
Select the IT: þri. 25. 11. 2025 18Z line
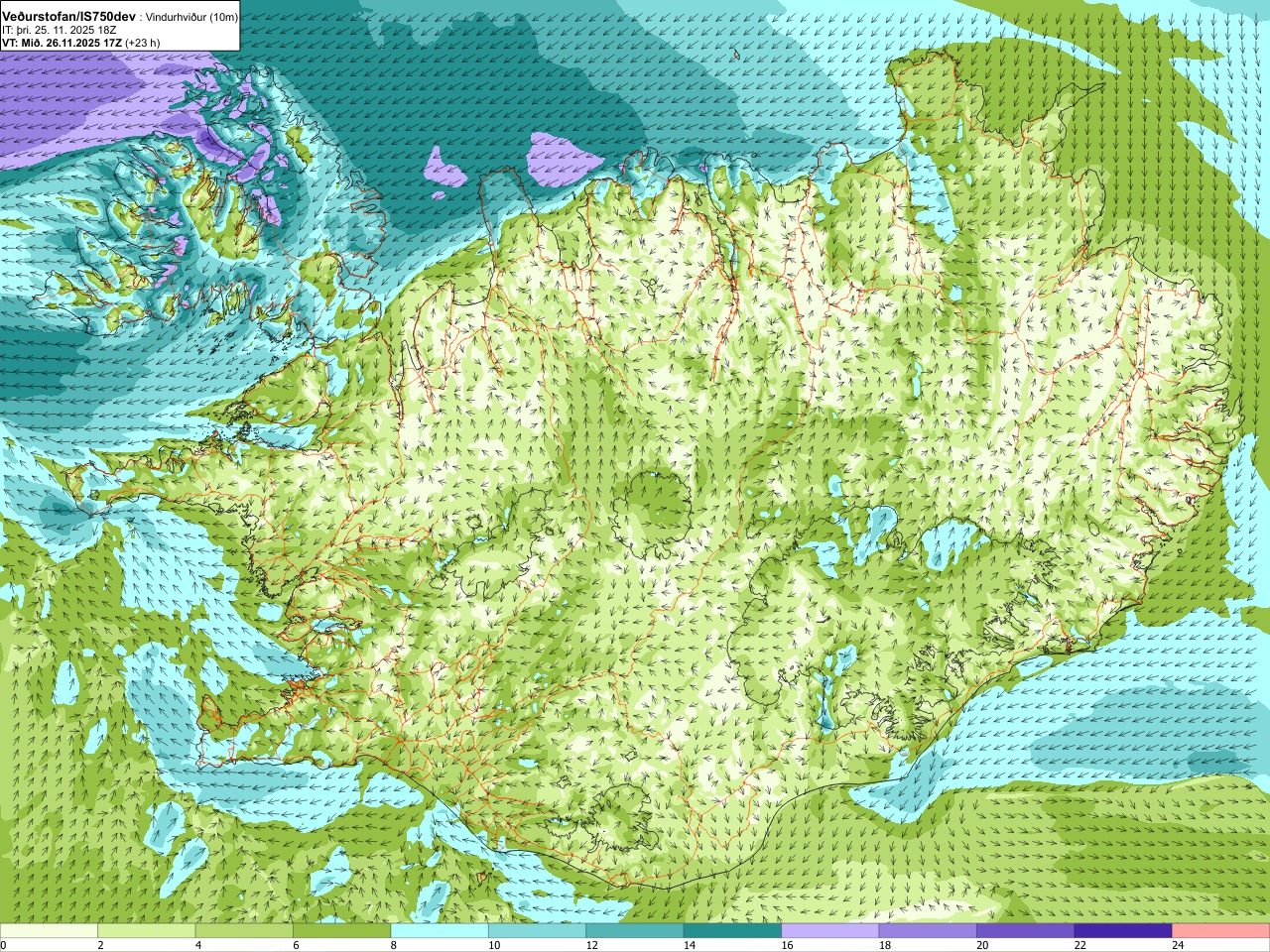pyautogui.click(x=60, y=30)
